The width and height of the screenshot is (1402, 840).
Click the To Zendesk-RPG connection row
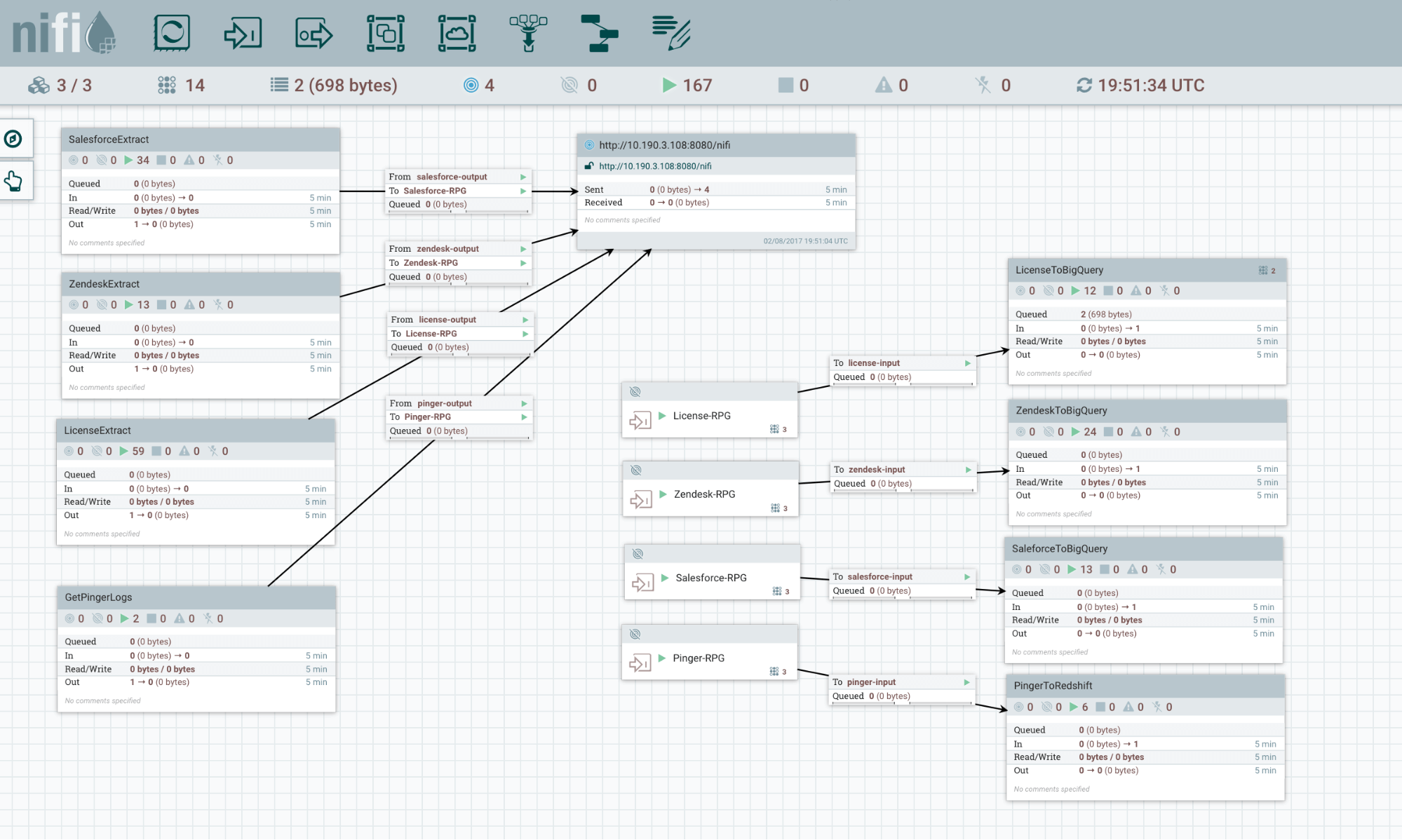[459, 263]
